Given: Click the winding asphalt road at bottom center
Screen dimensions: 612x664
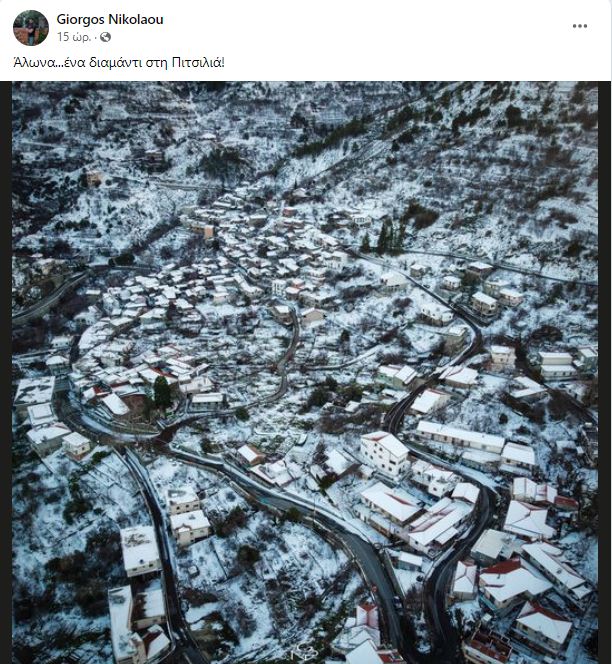Looking at the screenshot, I should 373,563.
